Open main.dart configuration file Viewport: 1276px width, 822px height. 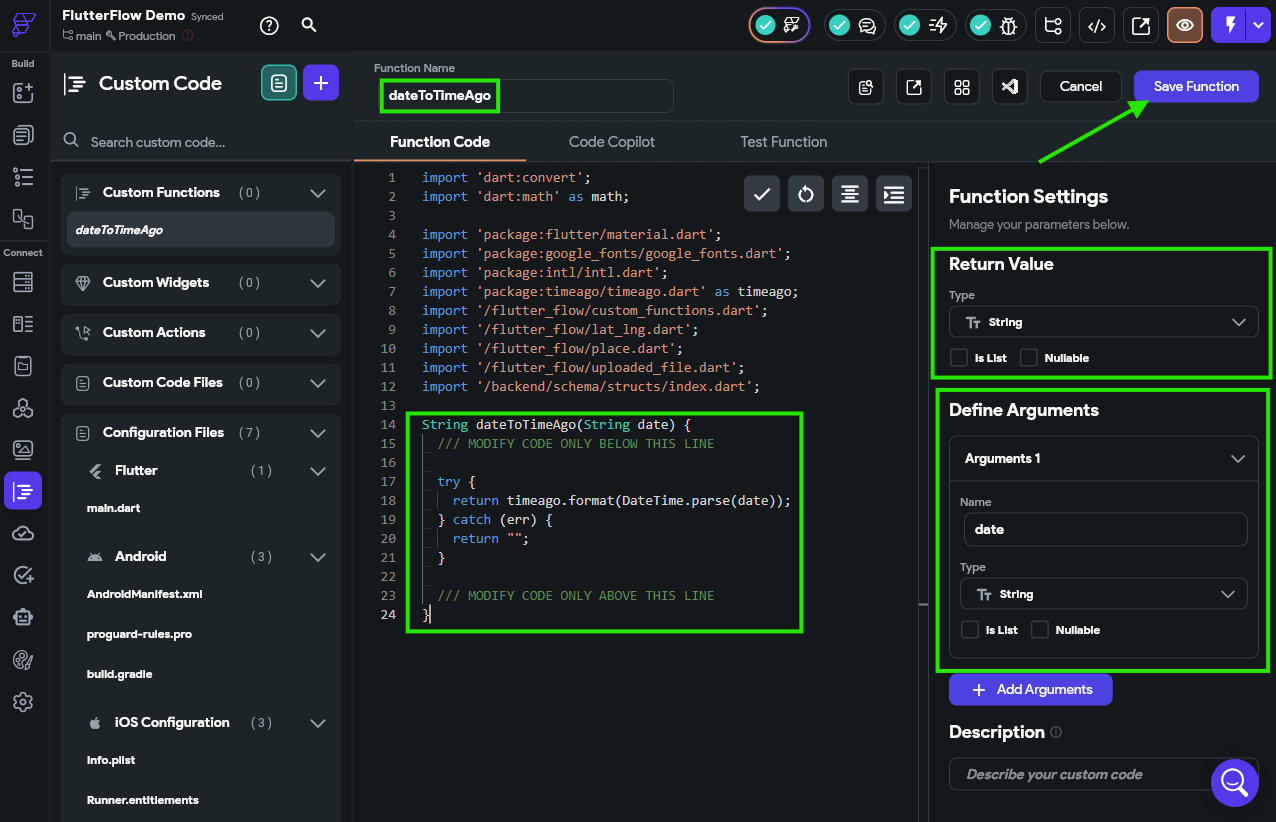(113, 508)
